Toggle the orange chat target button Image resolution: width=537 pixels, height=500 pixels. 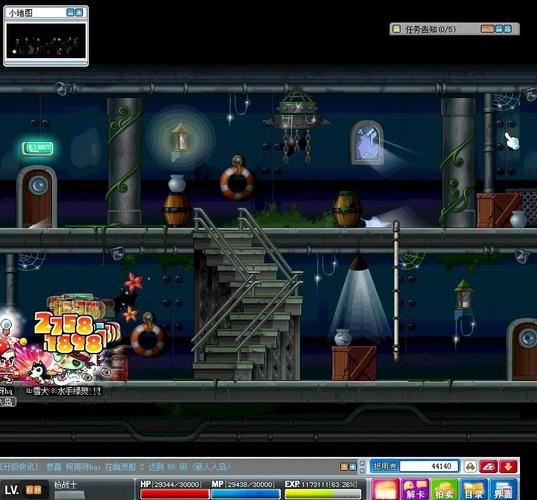[x=344, y=467]
